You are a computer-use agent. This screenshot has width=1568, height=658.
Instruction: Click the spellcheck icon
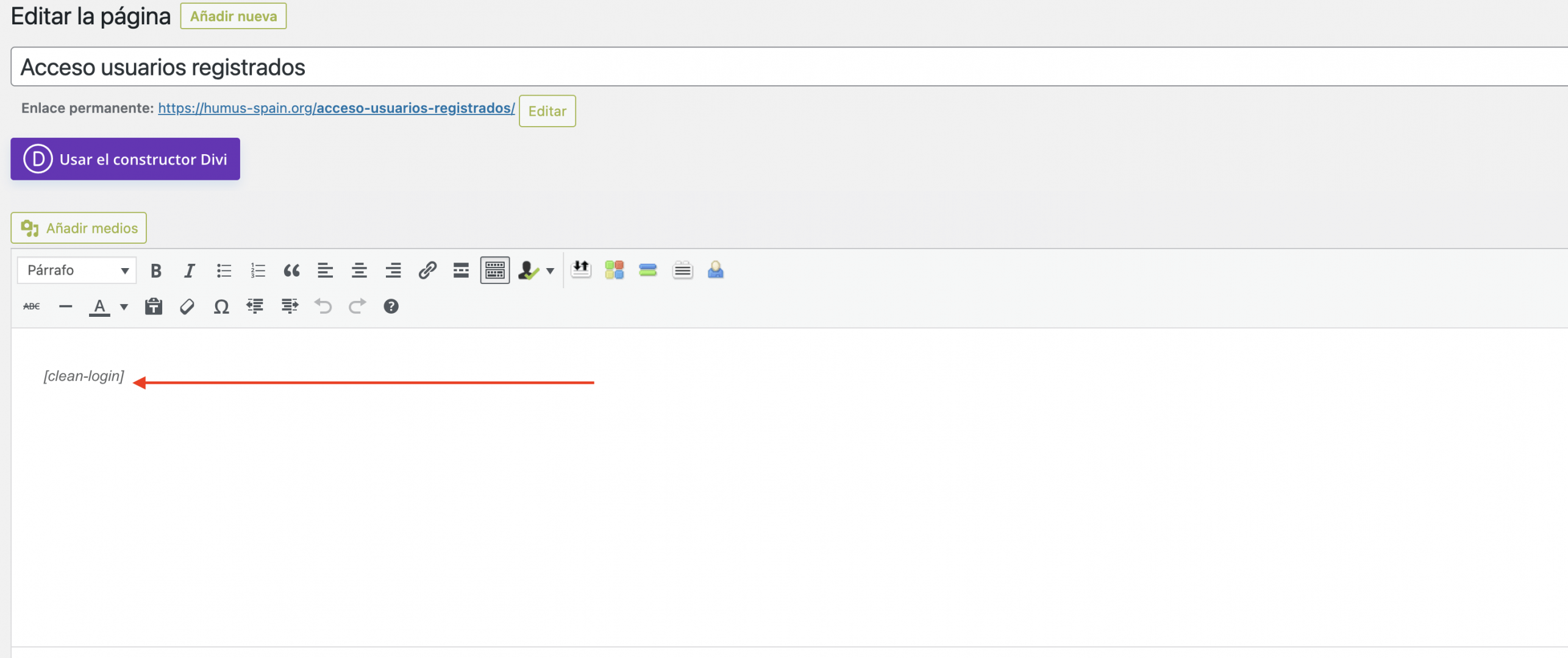click(528, 271)
